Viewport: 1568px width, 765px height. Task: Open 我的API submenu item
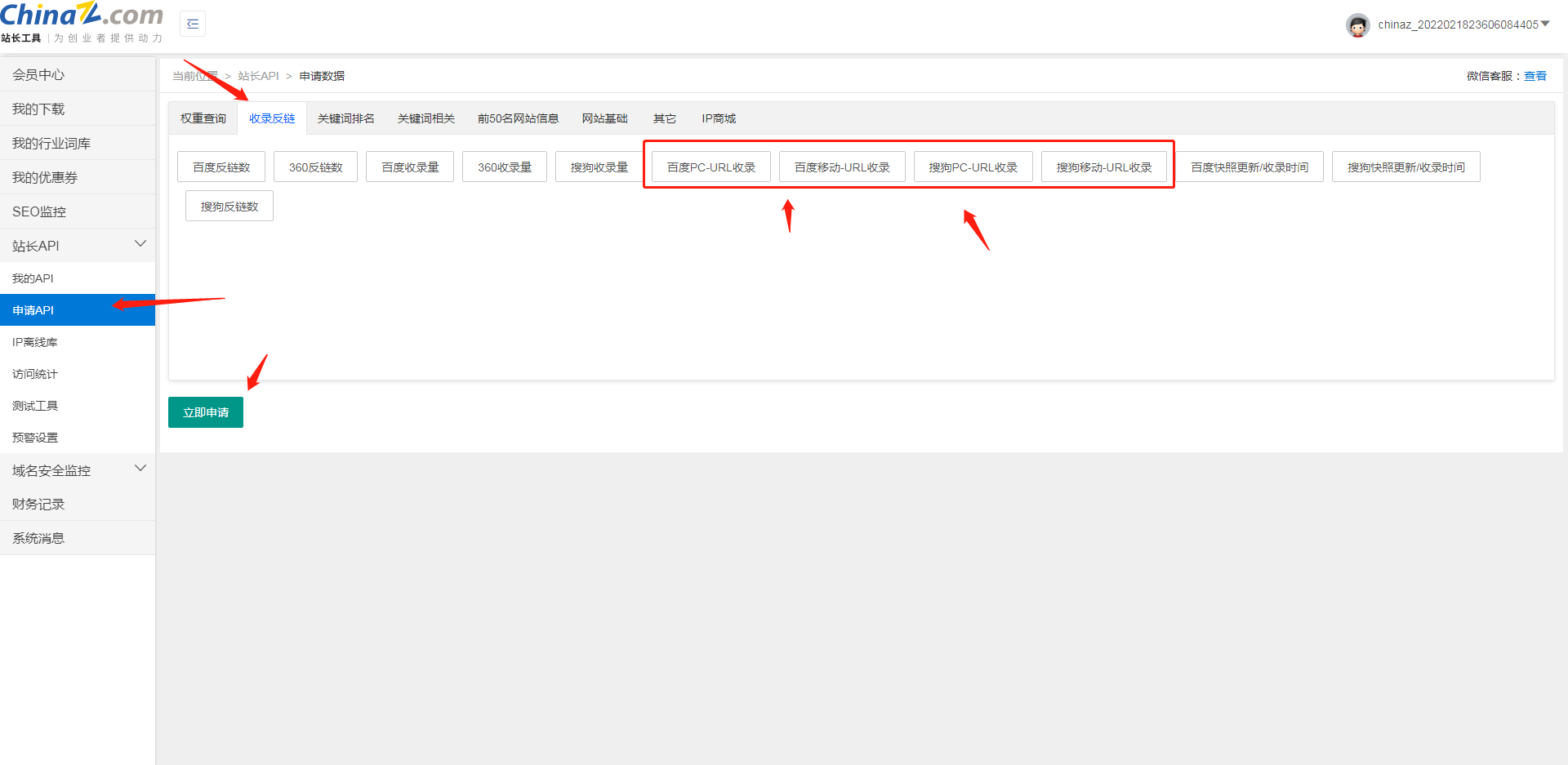(x=78, y=278)
